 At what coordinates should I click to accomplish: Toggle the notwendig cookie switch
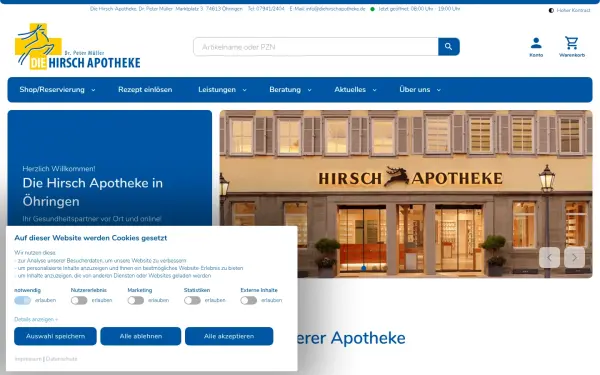click(23, 300)
